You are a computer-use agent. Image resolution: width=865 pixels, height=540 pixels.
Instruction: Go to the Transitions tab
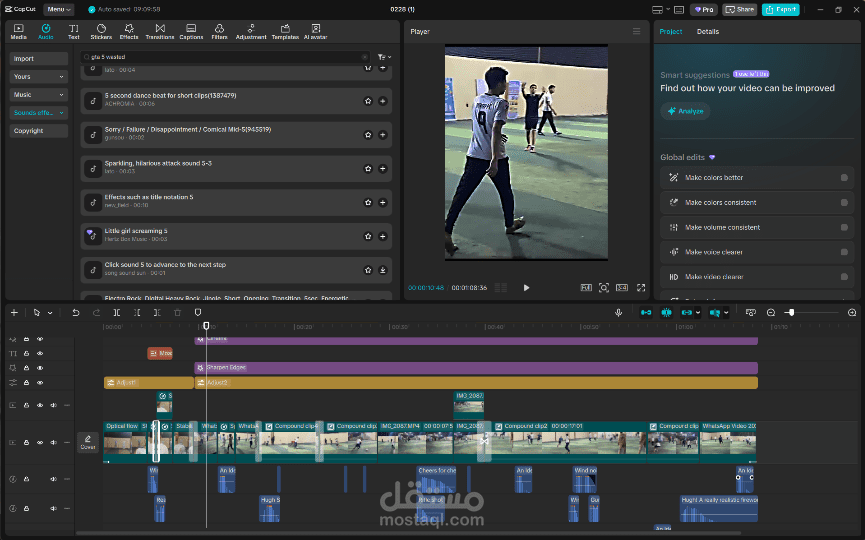pos(160,31)
